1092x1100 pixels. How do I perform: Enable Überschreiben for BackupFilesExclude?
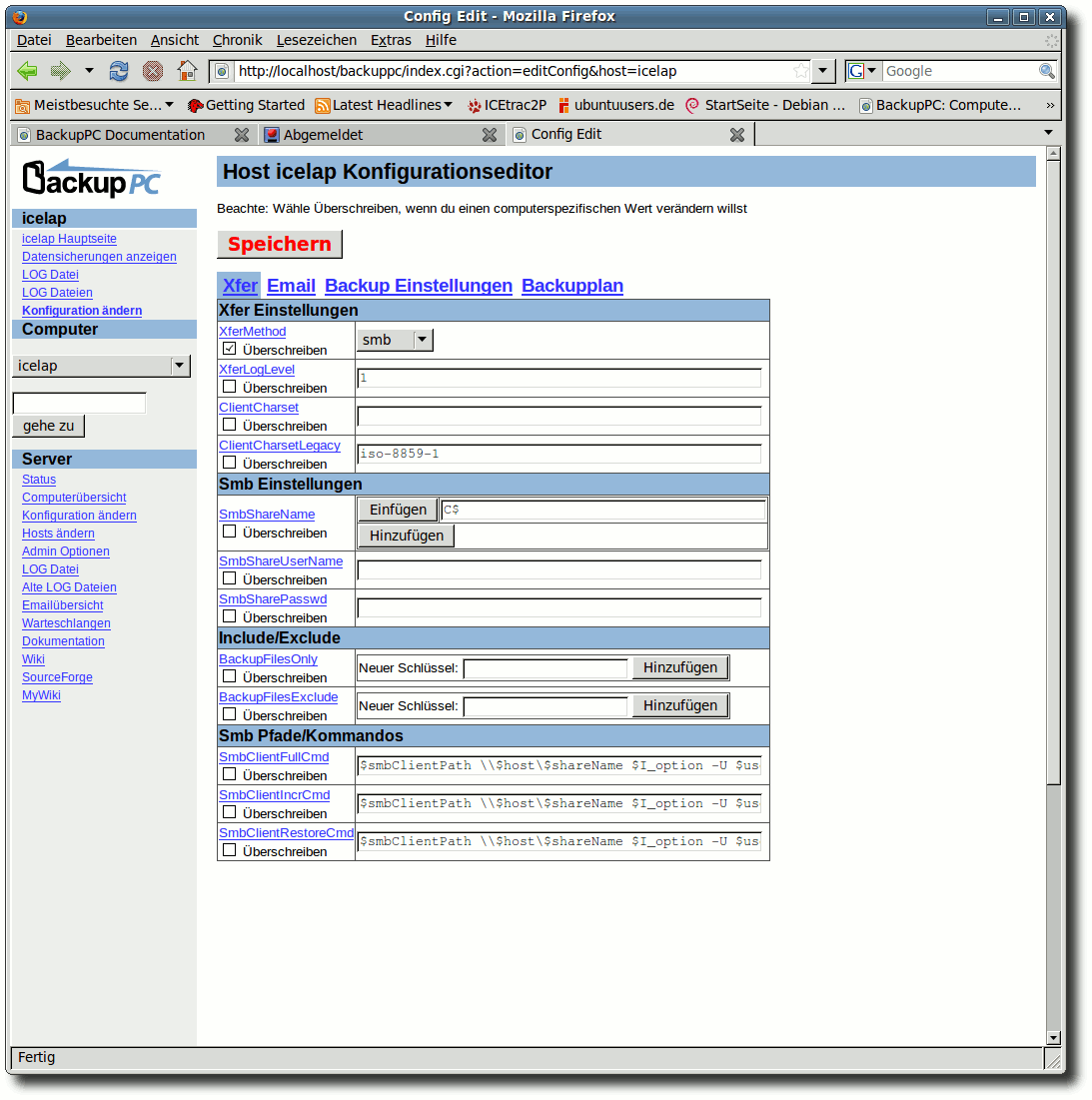pos(230,714)
